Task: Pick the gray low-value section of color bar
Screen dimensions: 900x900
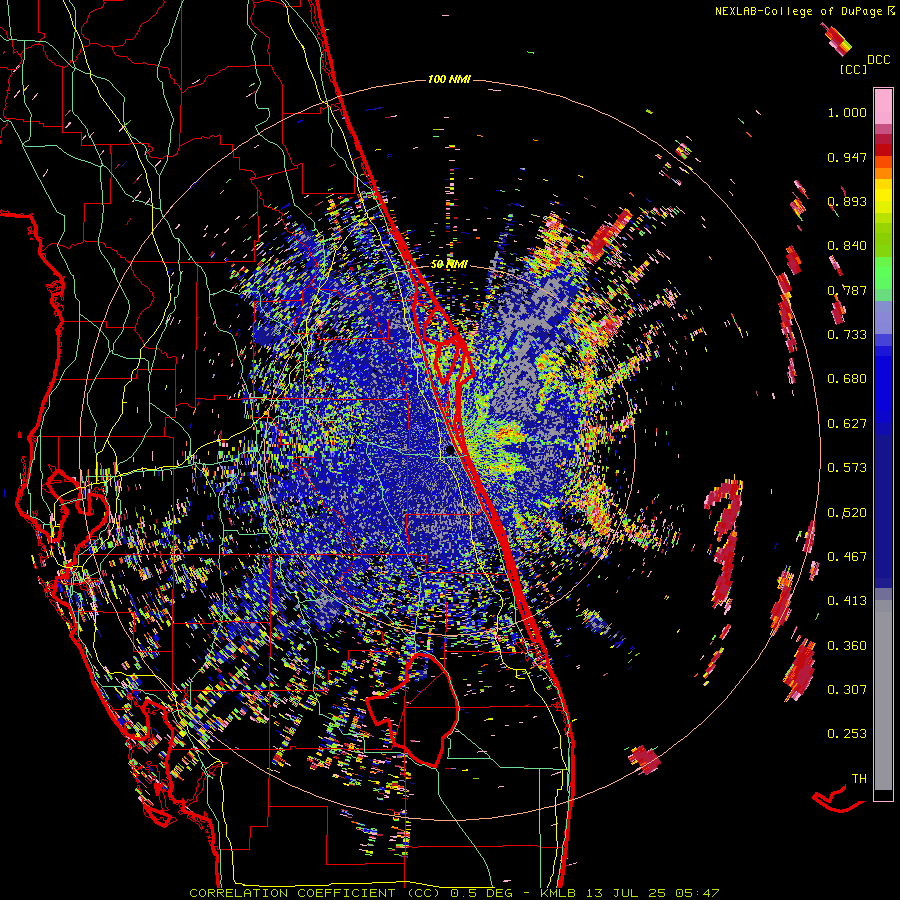Action: click(883, 695)
